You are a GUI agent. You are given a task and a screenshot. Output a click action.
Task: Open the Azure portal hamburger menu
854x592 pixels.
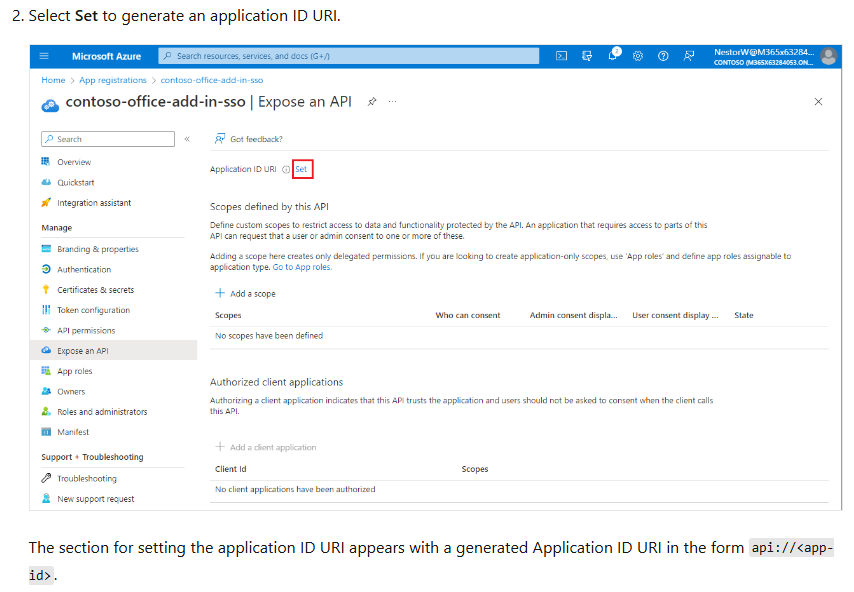44,56
